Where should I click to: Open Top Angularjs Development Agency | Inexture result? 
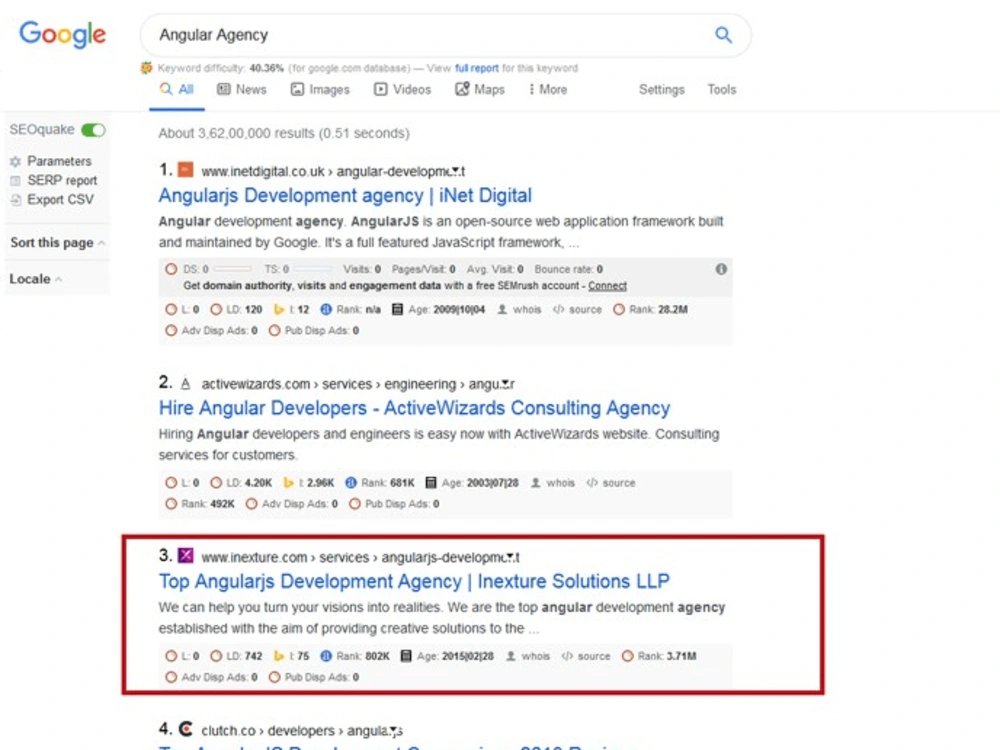click(x=414, y=581)
